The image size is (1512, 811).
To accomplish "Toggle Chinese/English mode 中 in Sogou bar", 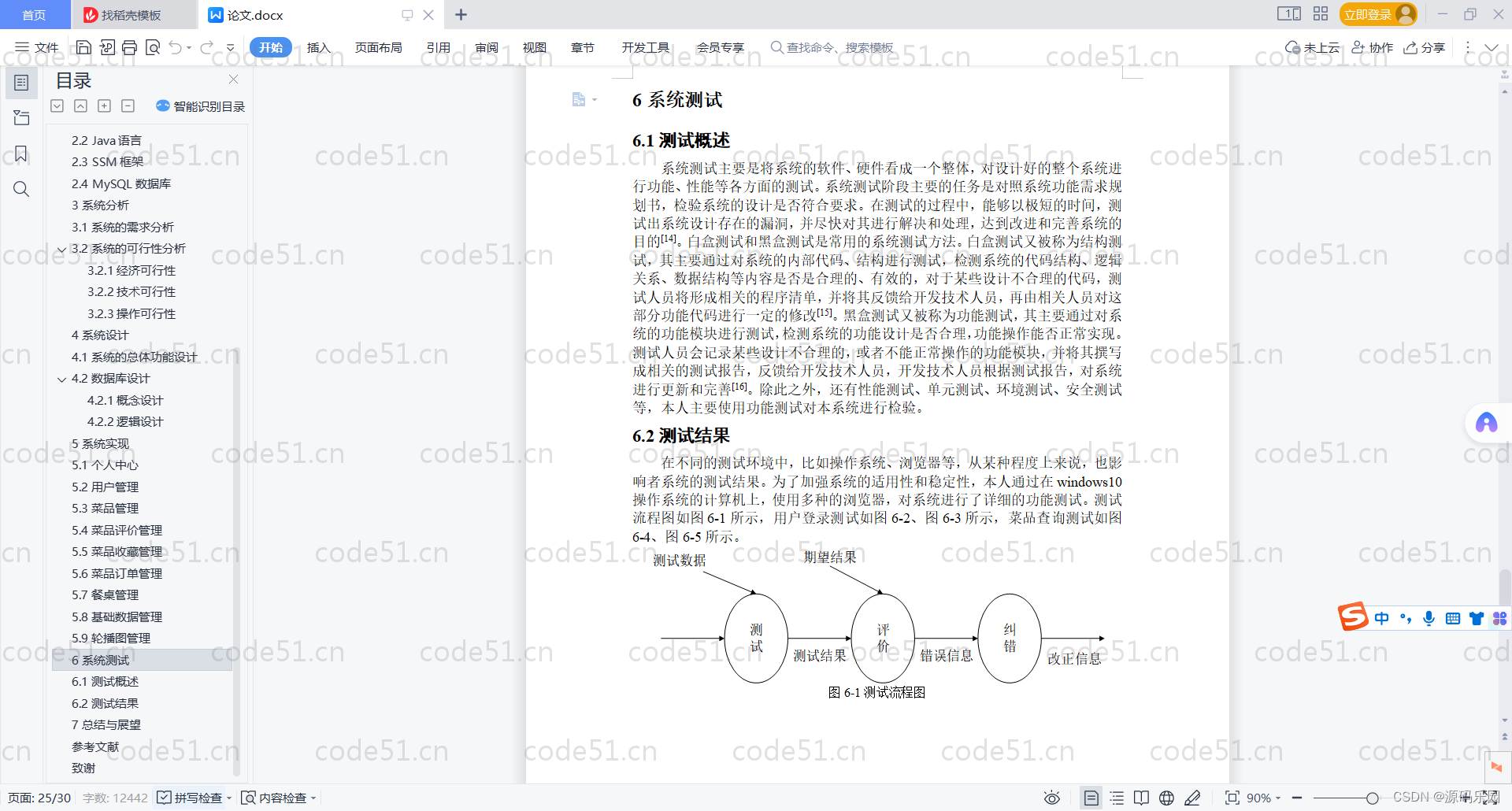I will coord(1381,619).
